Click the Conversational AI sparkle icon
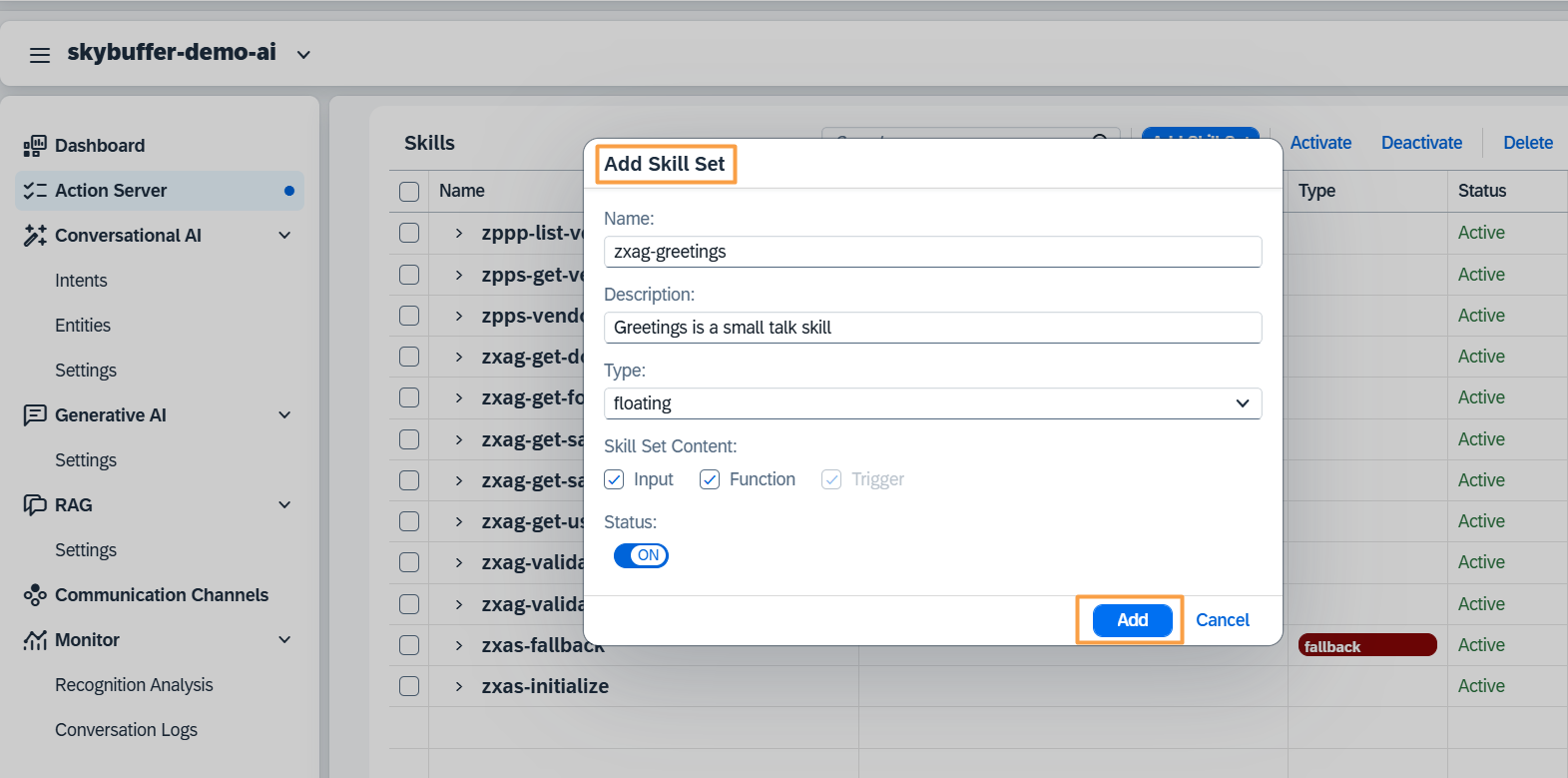Screen dimensions: 1568x778 35,236
